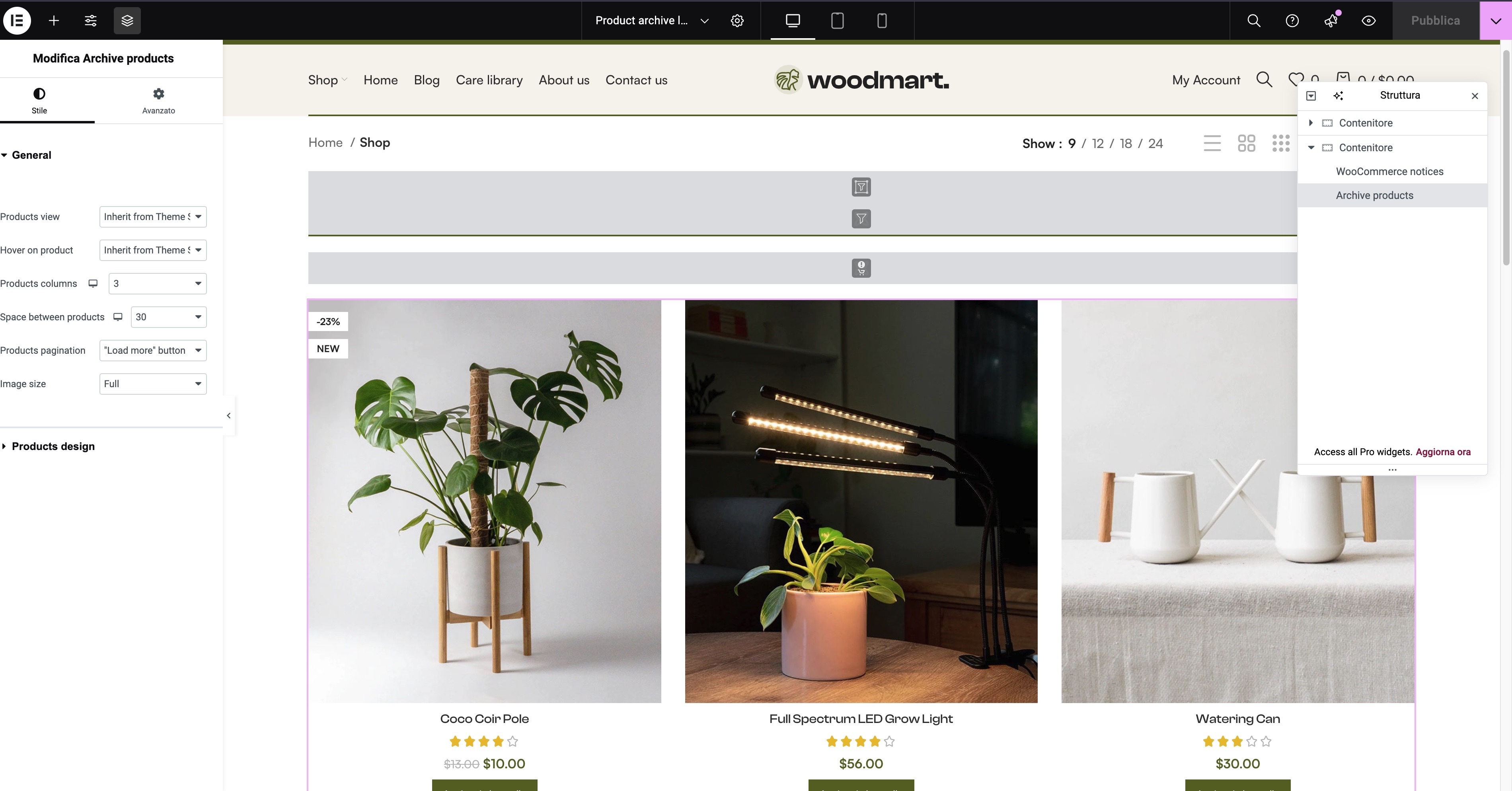
Task: Toggle the structure layers icon
Action: [x=127, y=21]
